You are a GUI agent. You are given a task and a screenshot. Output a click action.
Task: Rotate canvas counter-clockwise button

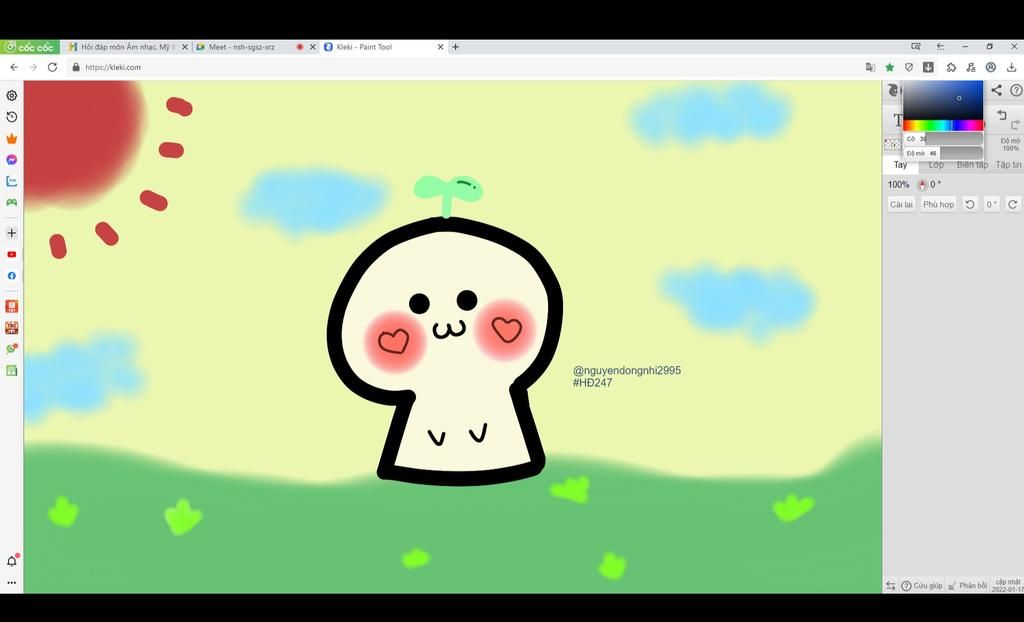point(970,205)
